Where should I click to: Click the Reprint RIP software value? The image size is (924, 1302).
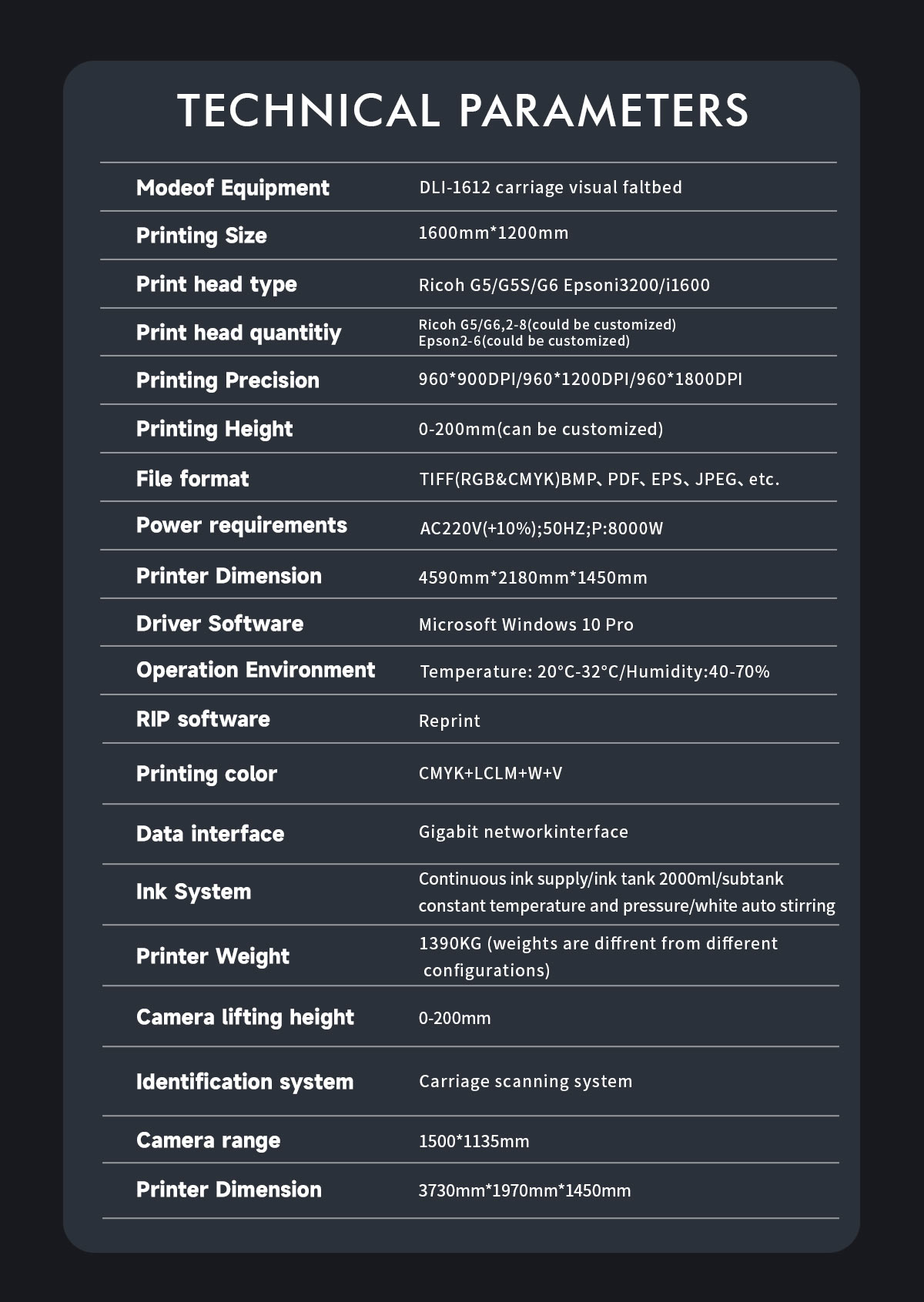tap(449, 721)
